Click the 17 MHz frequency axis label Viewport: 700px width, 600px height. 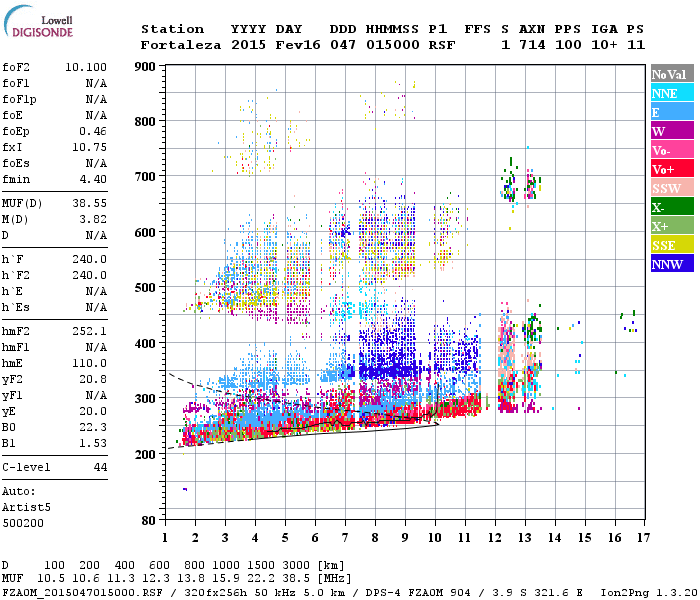(643, 538)
